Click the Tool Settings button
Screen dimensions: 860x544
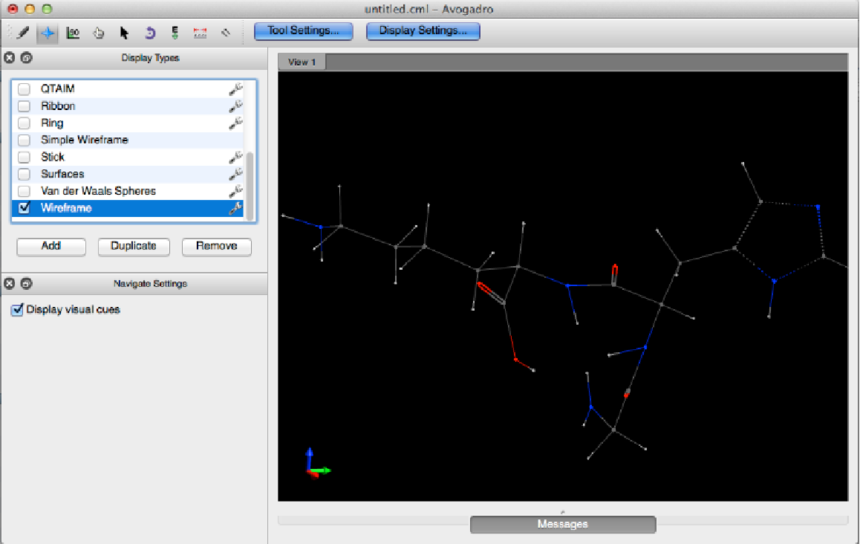pos(303,31)
